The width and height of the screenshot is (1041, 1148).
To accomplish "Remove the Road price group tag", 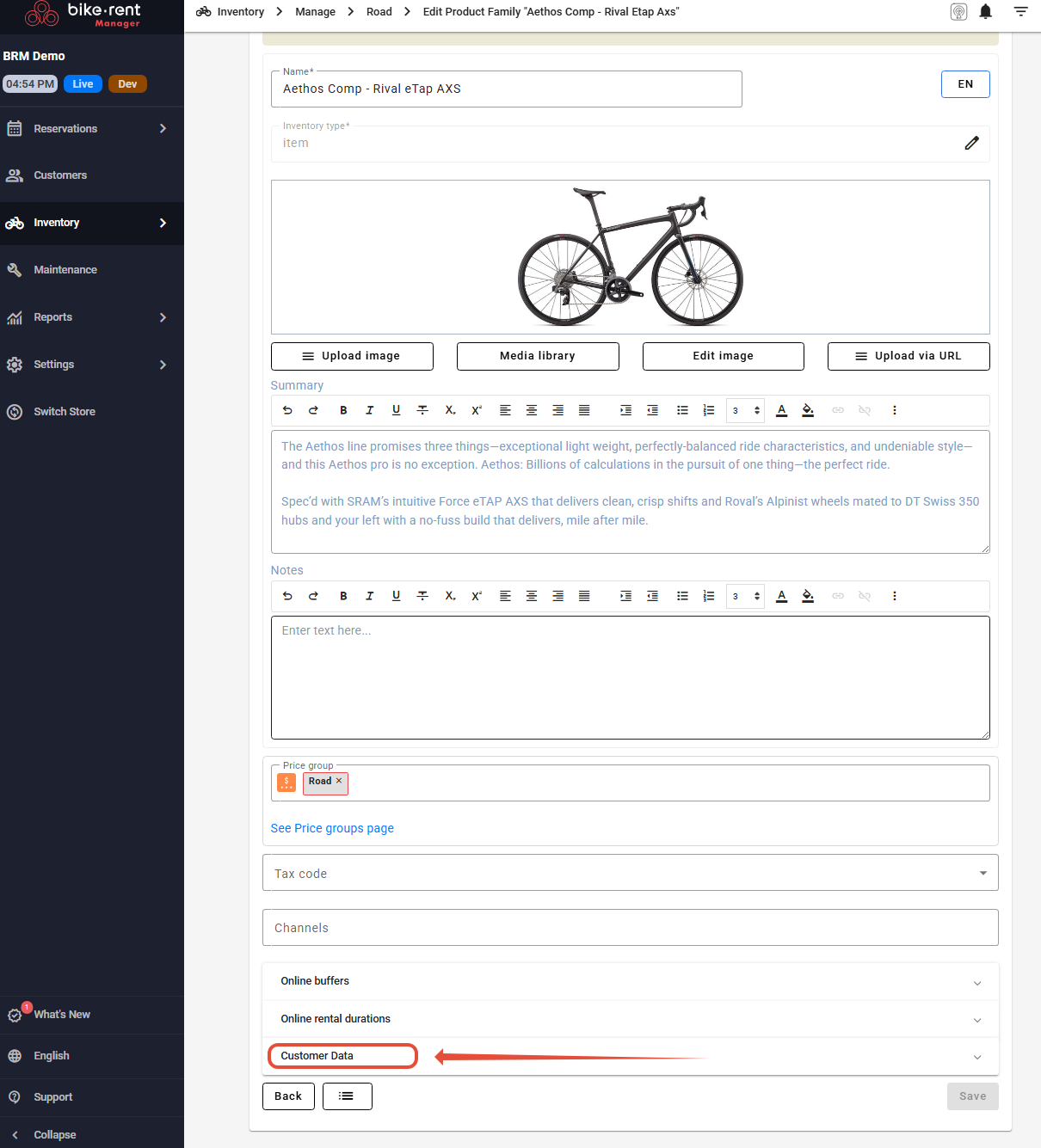I will (x=339, y=781).
